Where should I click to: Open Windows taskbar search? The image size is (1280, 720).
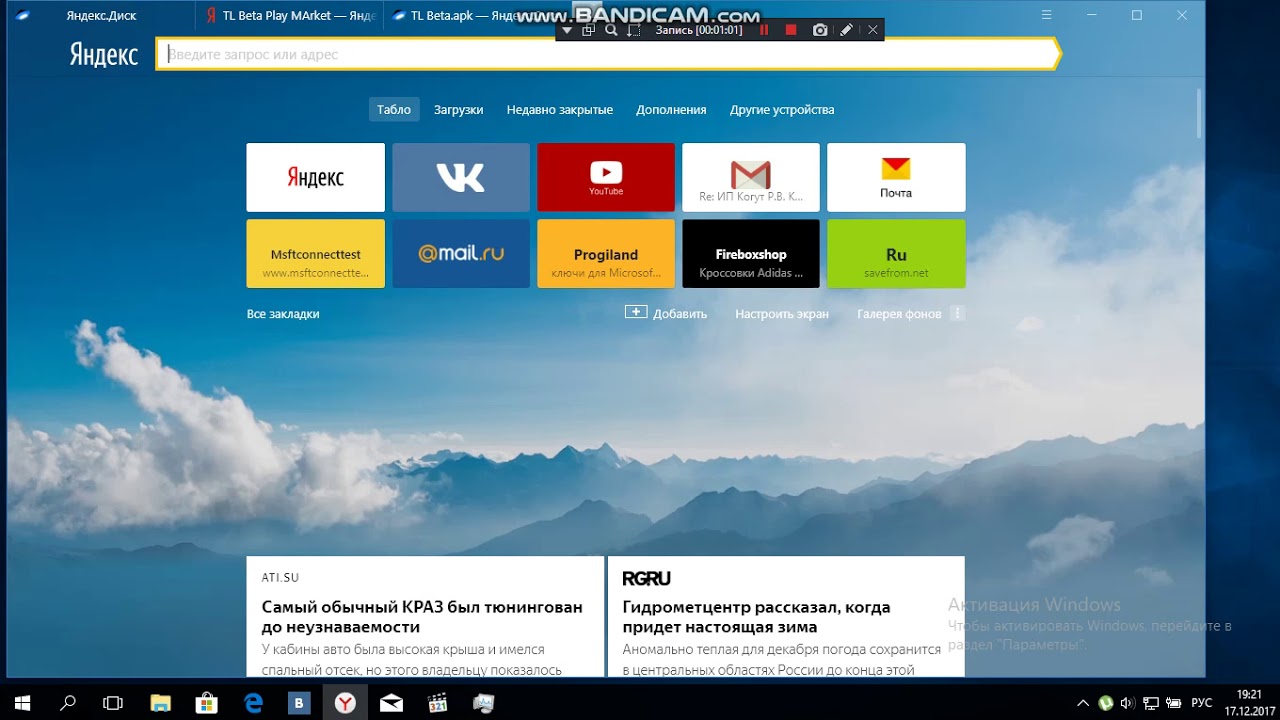68,703
